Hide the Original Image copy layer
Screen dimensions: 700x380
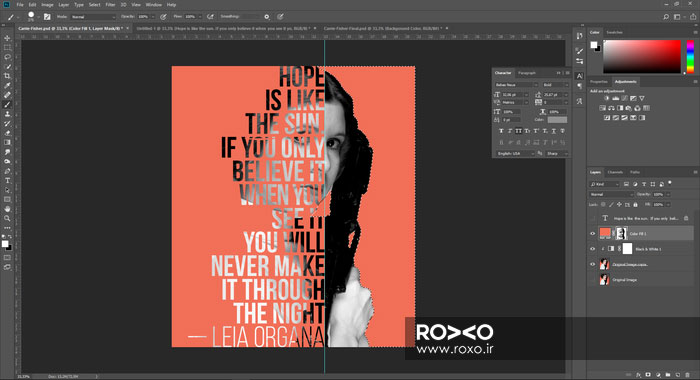(x=593, y=264)
